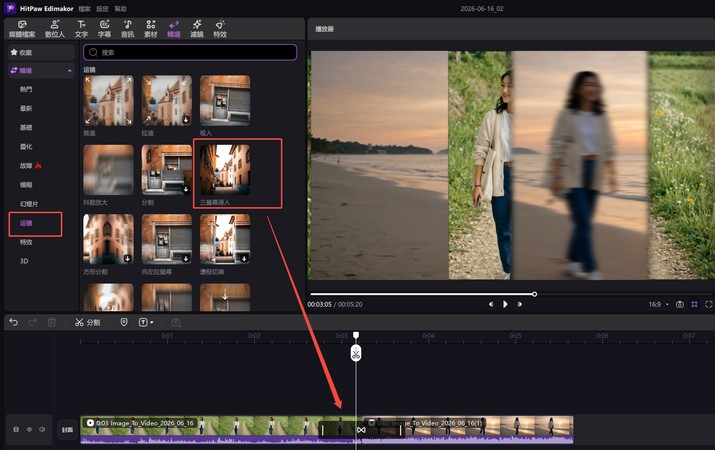This screenshot has width=715, height=450.
Task: Collapse the 轉場 sidebar category
Action: coord(70,71)
